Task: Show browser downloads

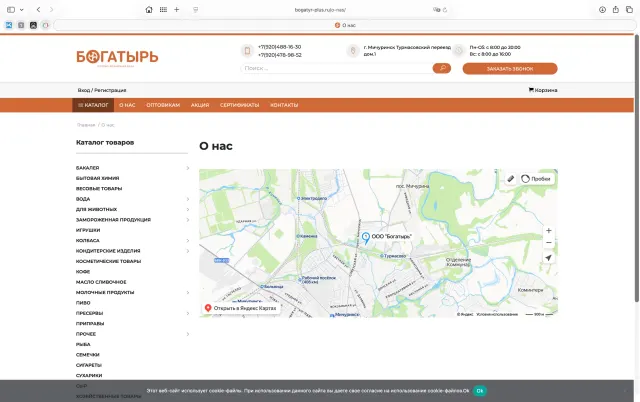Action: (x=602, y=9)
